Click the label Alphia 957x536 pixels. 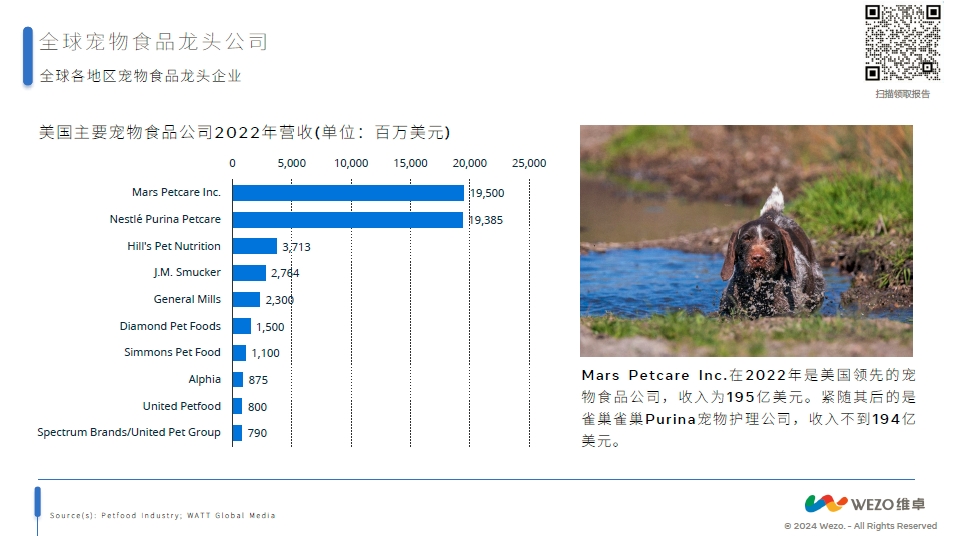tap(204, 379)
